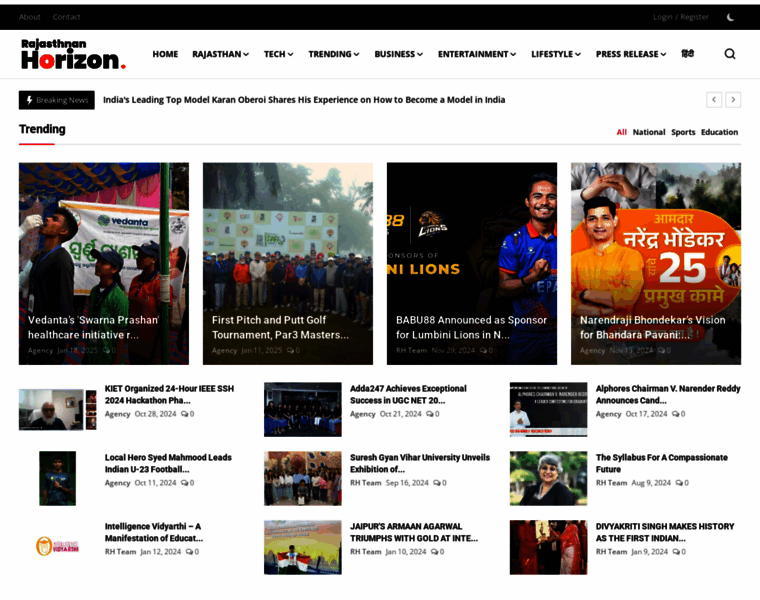Open Local Hero Syed Mahmood headline
Viewport: 760px width, 600px height.
click(x=168, y=463)
